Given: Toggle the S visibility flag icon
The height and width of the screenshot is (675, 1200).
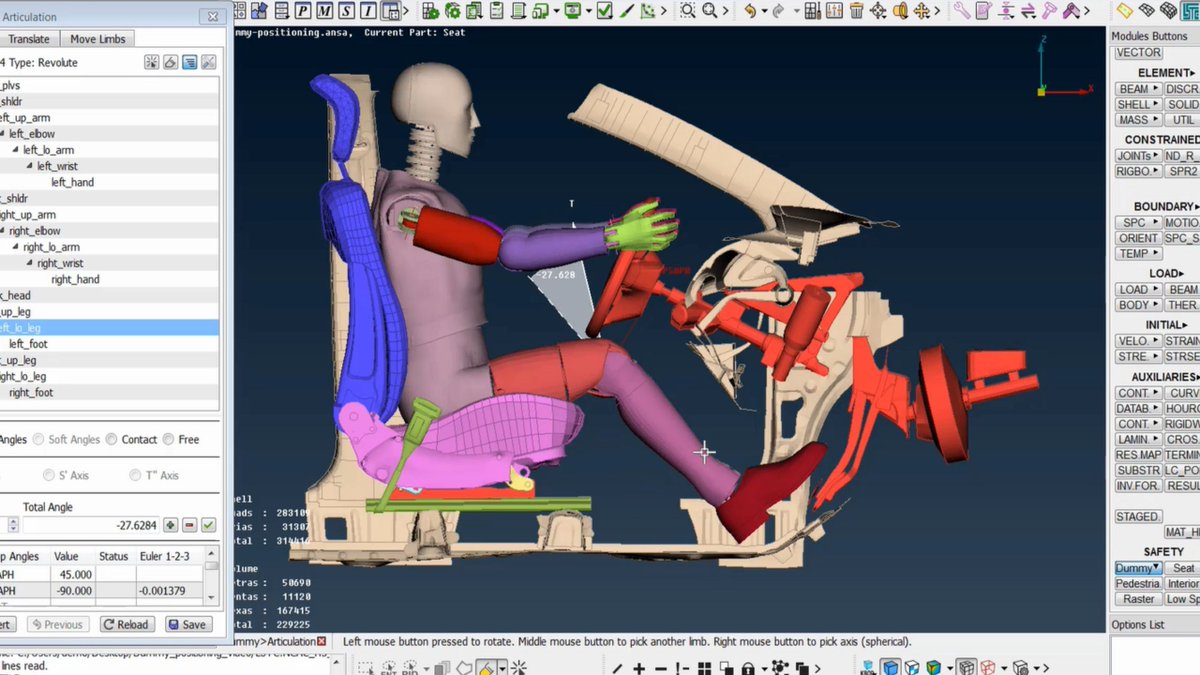Looking at the screenshot, I should click(x=347, y=11).
